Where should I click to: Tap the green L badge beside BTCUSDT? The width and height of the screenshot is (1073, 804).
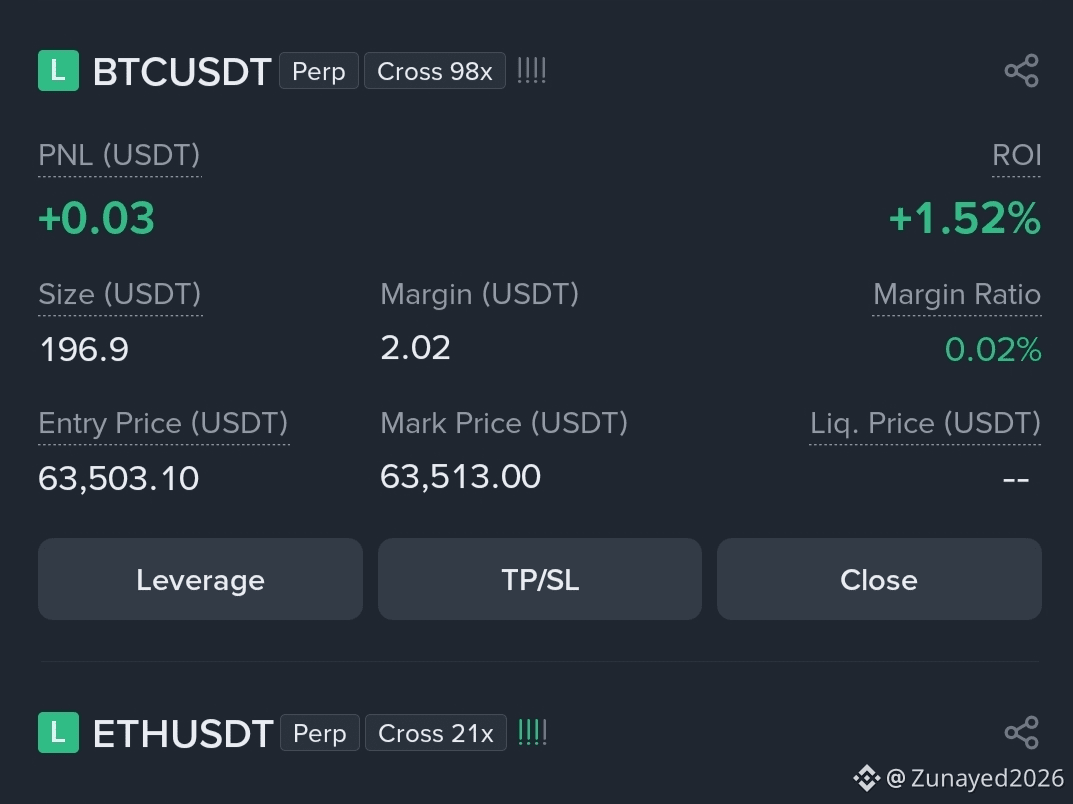click(x=58, y=70)
